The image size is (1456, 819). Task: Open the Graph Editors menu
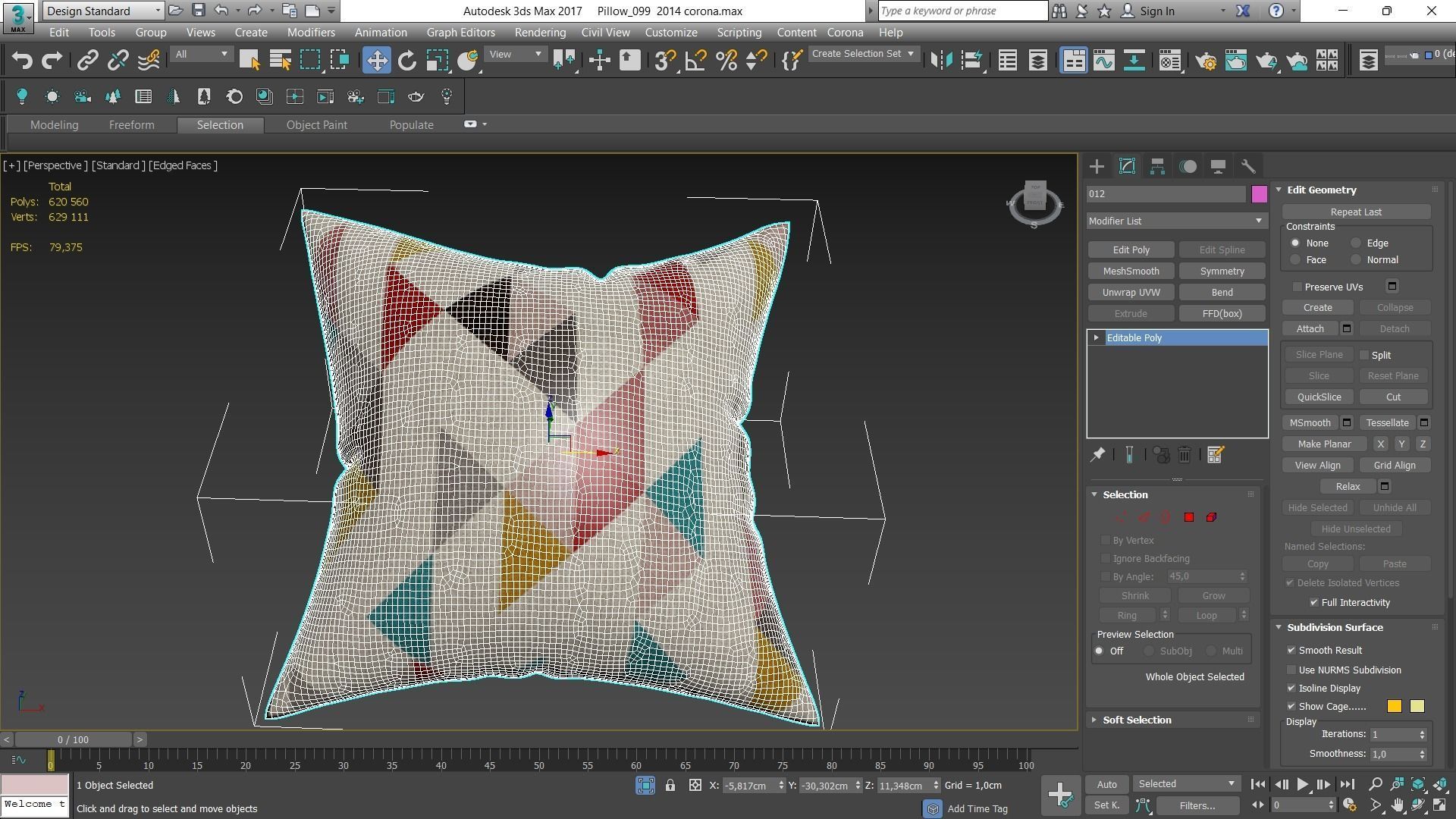tap(460, 33)
